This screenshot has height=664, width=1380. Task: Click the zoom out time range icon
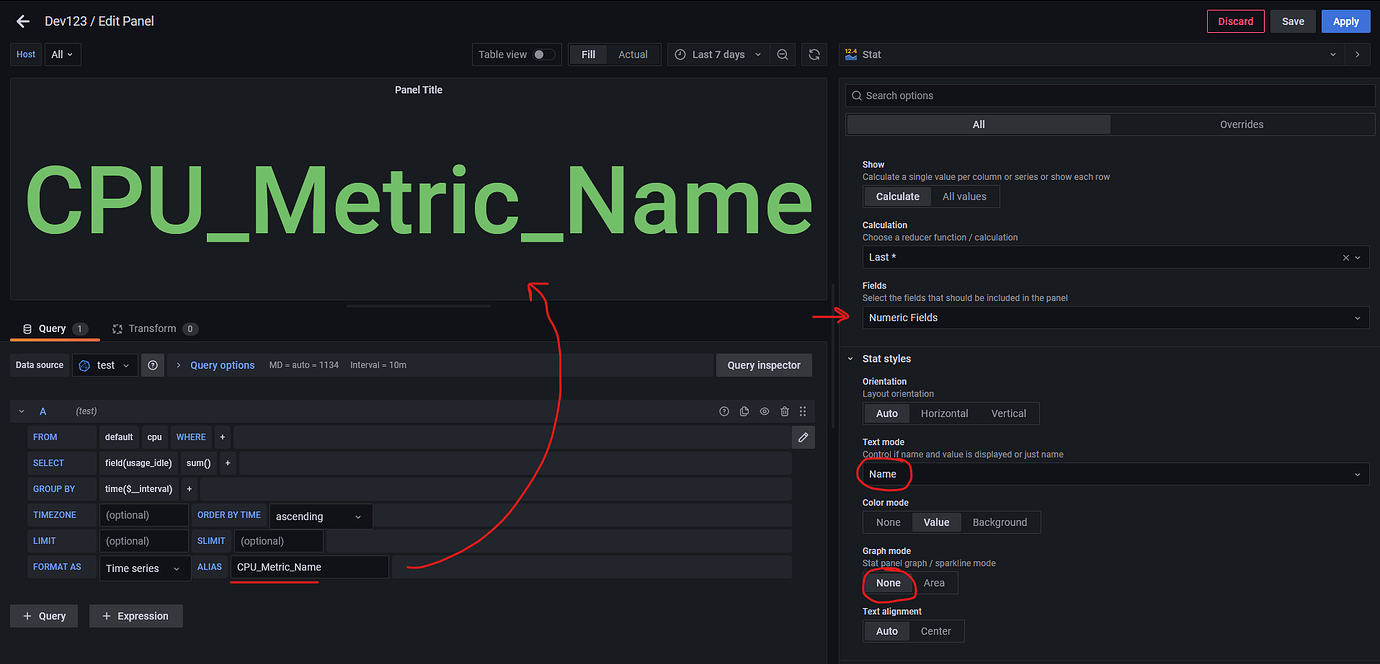point(783,54)
